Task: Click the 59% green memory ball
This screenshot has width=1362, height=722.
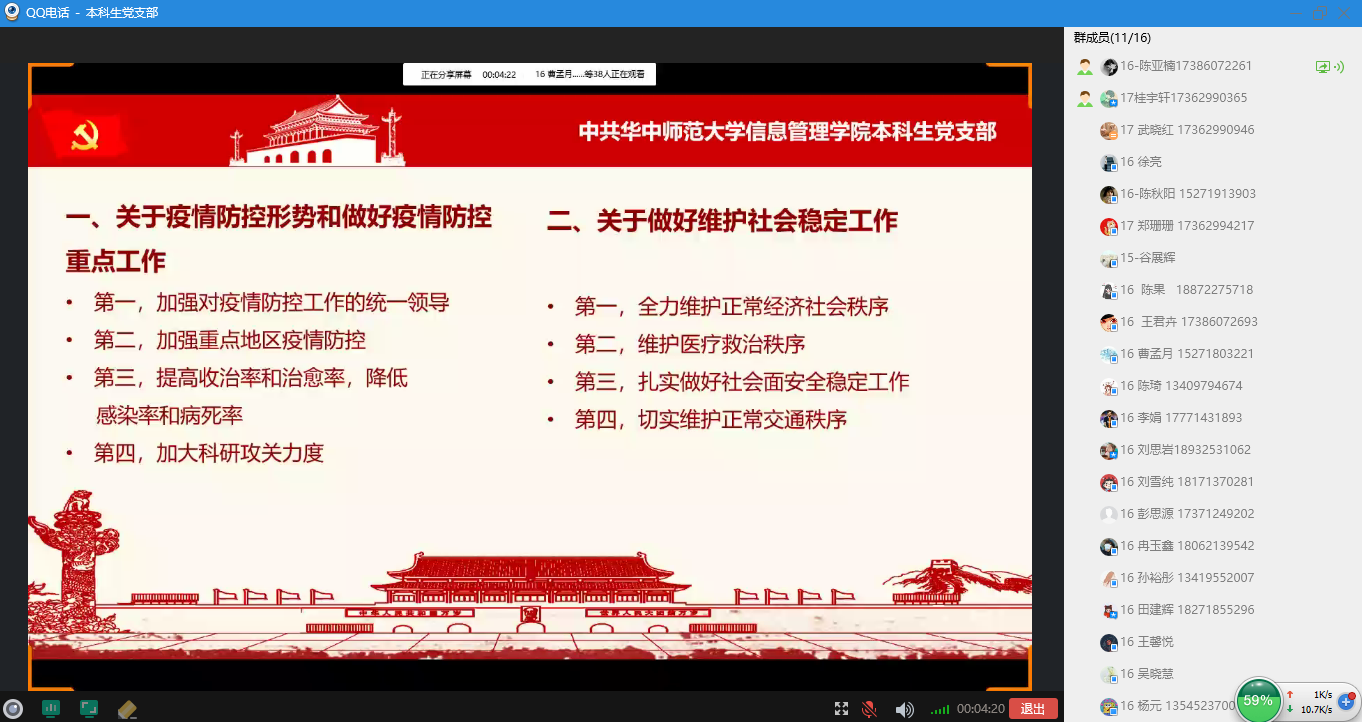Action: (x=1260, y=700)
